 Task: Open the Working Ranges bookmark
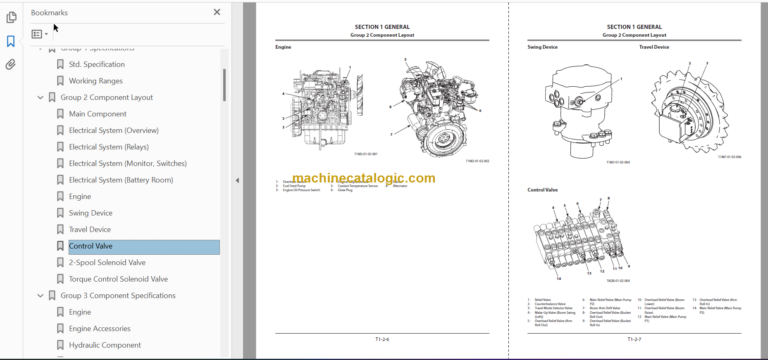pyautogui.click(x=96, y=81)
